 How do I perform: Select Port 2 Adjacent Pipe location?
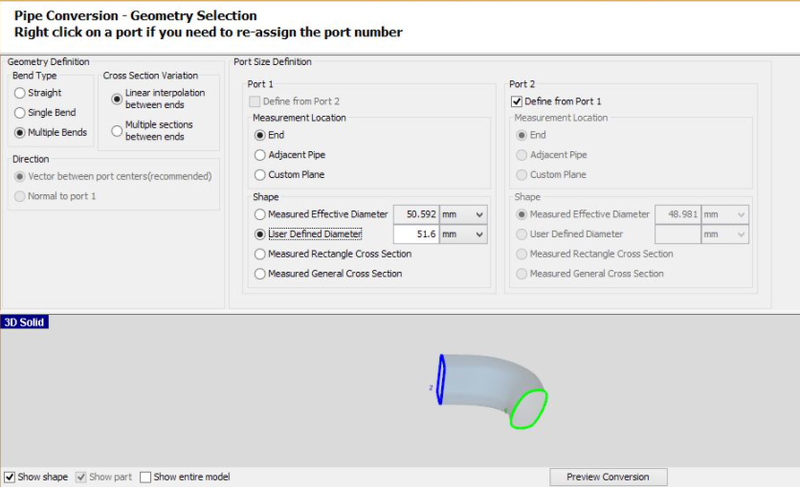(x=521, y=155)
